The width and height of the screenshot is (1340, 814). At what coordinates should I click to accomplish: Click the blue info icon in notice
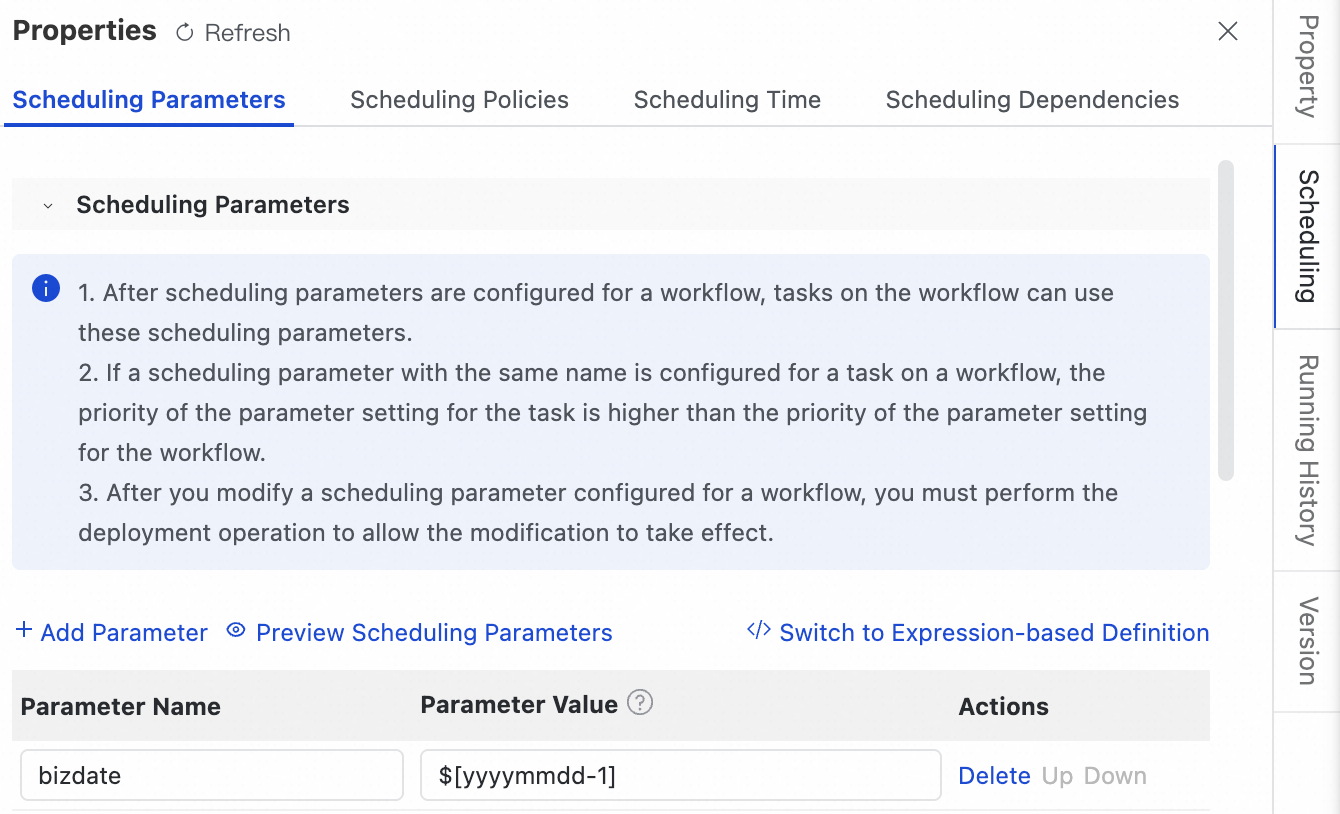pos(46,289)
